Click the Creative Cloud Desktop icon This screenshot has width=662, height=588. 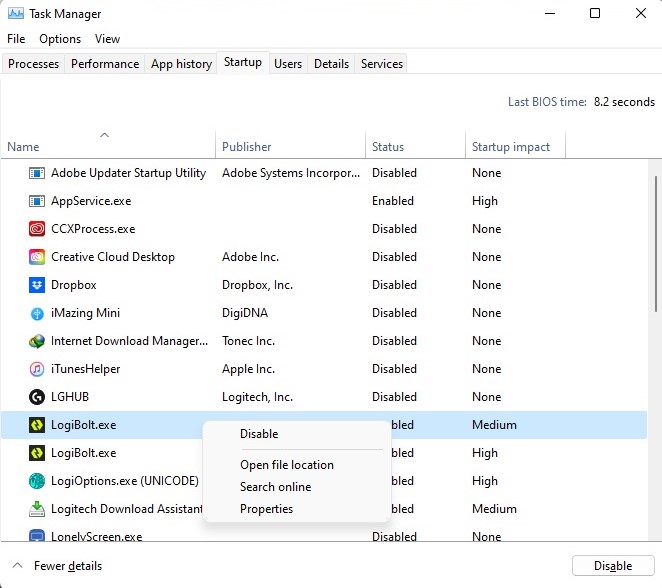[37, 257]
